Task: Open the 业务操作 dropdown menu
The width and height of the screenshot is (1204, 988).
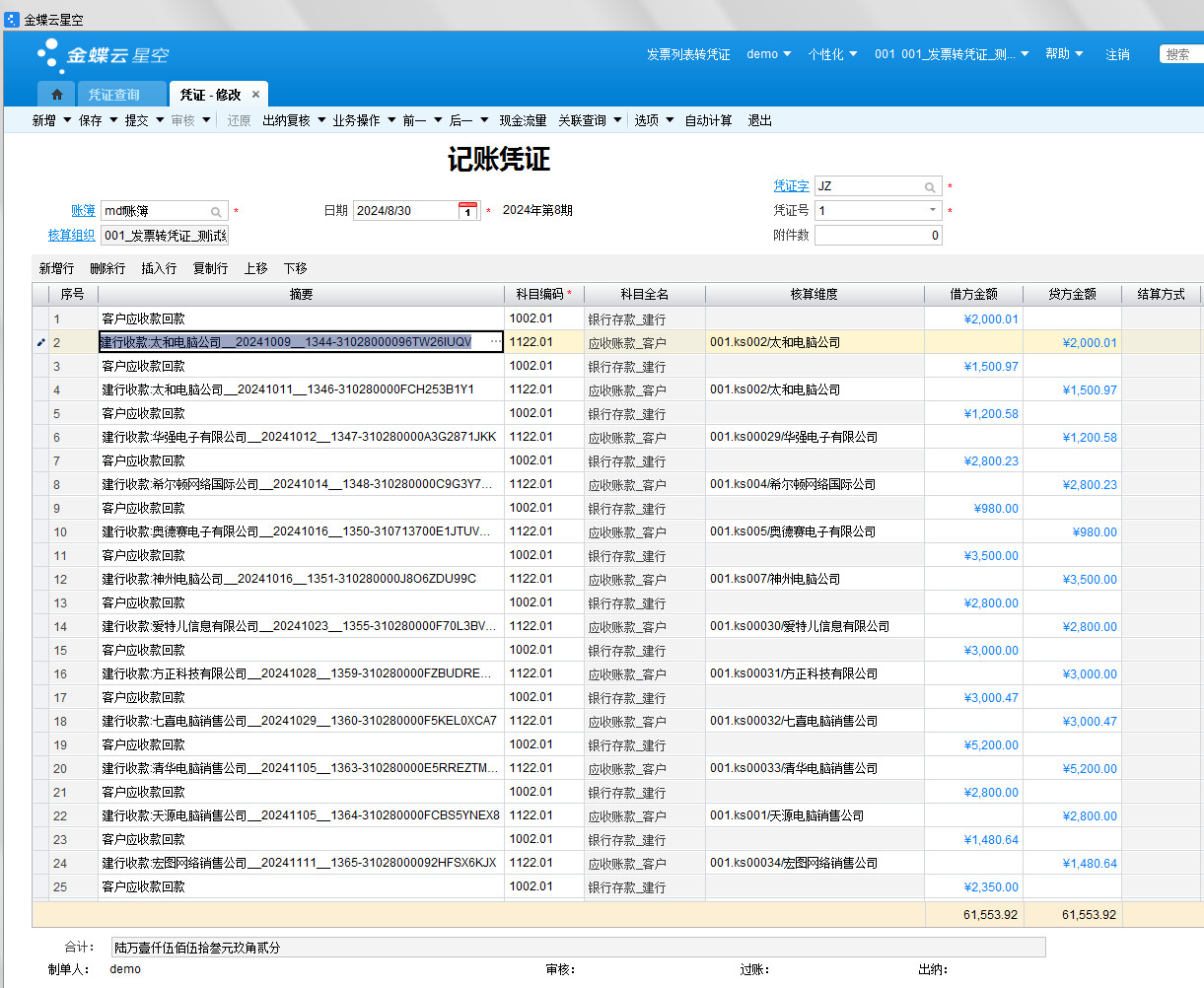Action: [364, 120]
